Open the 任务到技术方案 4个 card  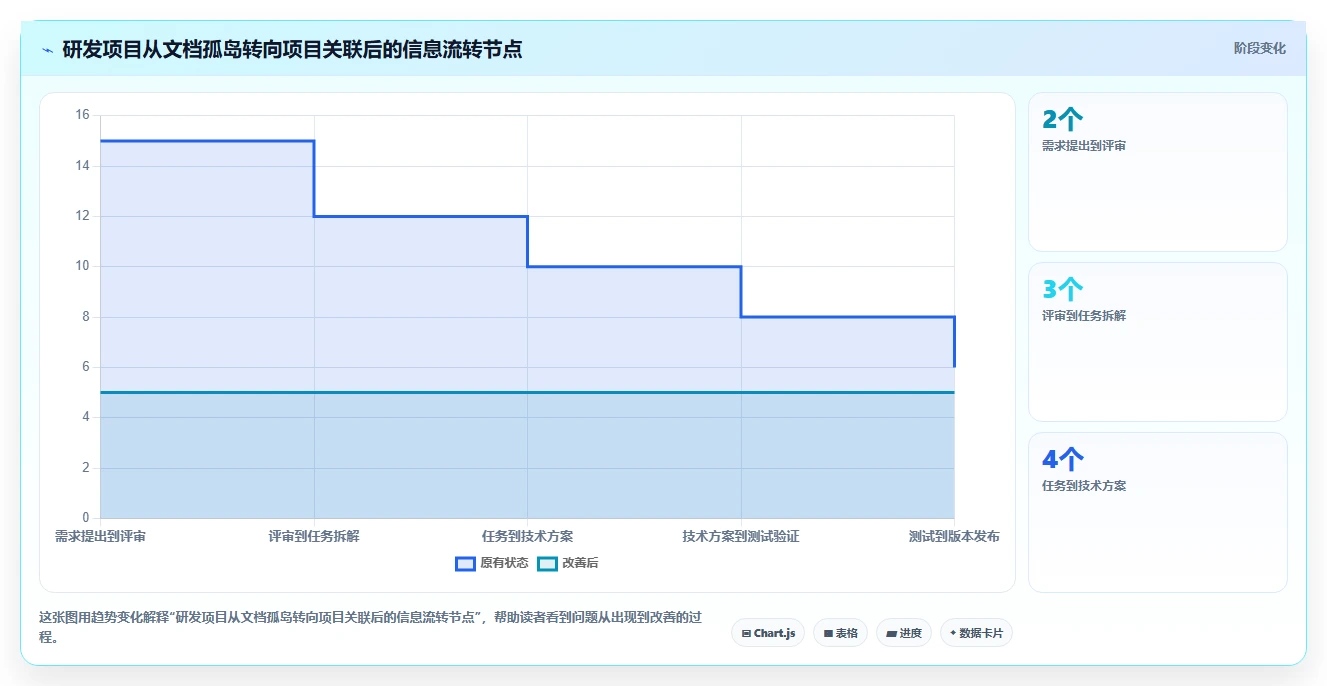[1157, 512]
